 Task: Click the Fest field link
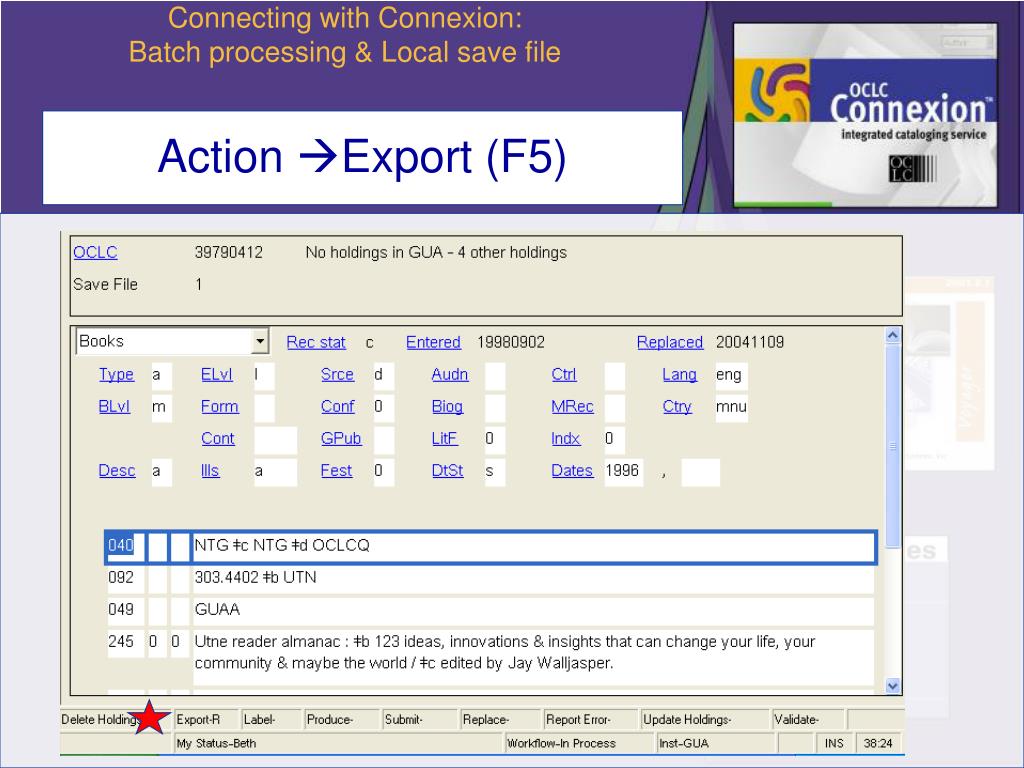pos(336,470)
